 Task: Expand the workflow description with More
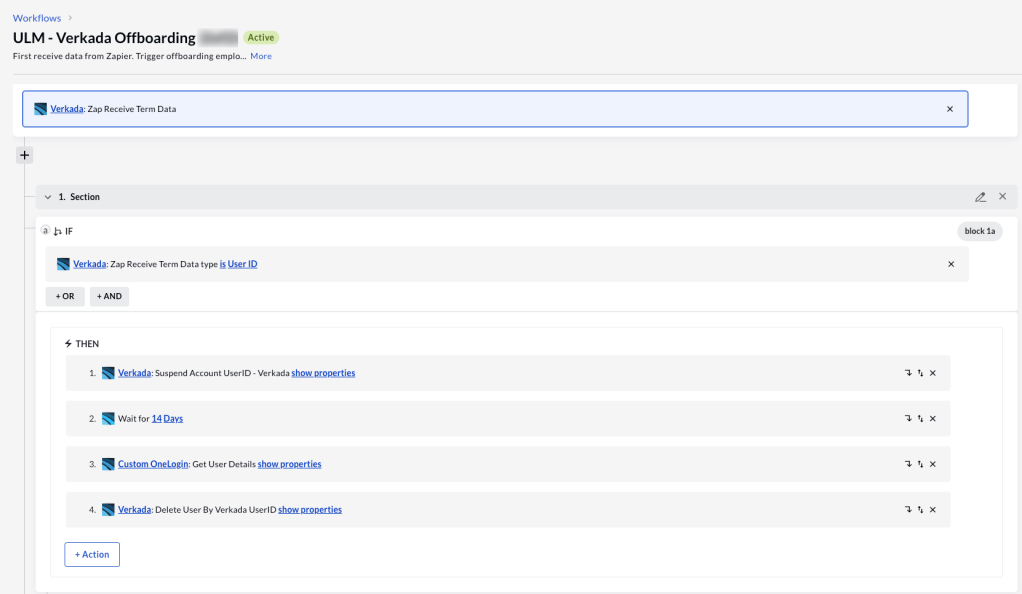point(261,56)
